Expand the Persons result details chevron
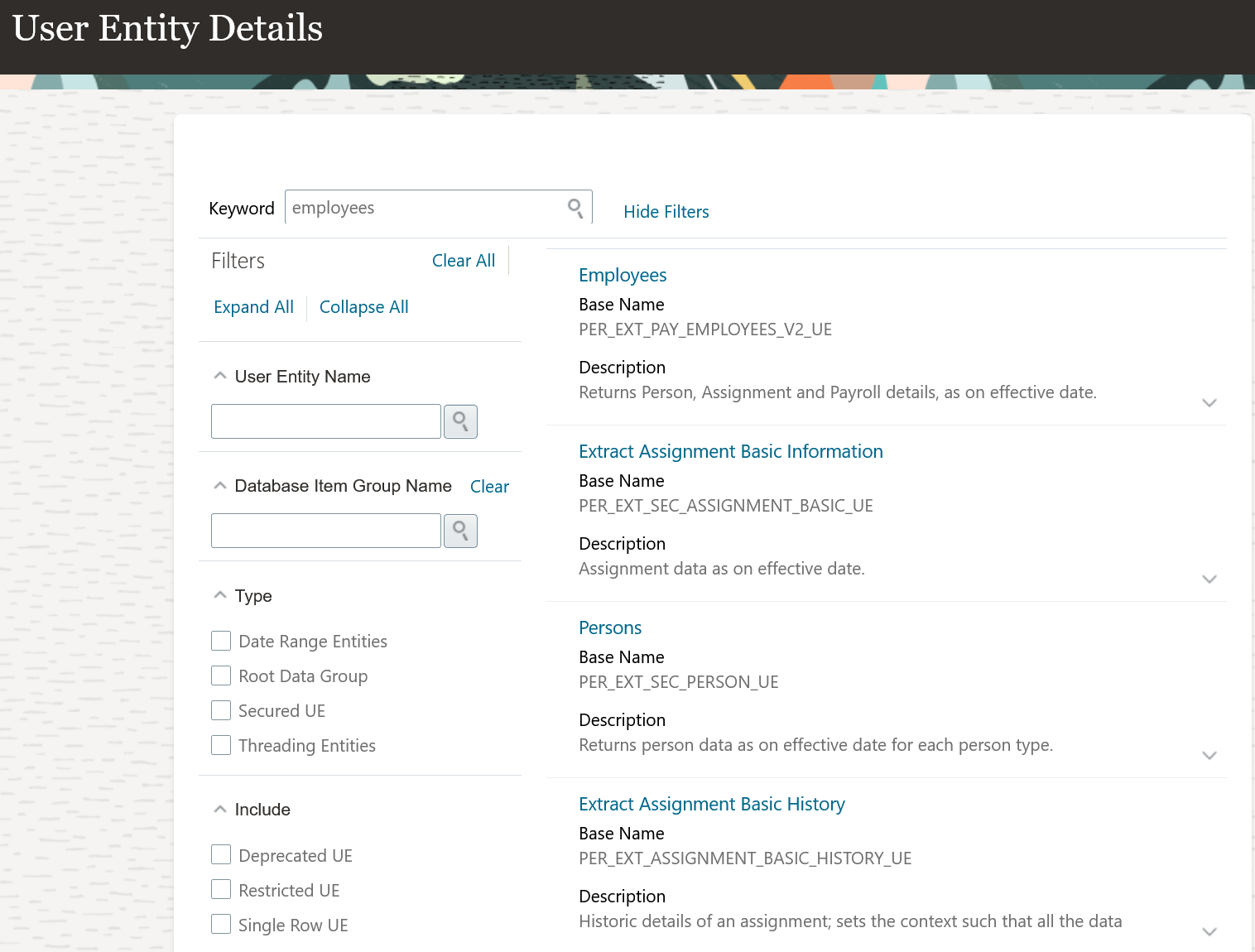Image resolution: width=1255 pixels, height=952 pixels. click(1209, 756)
